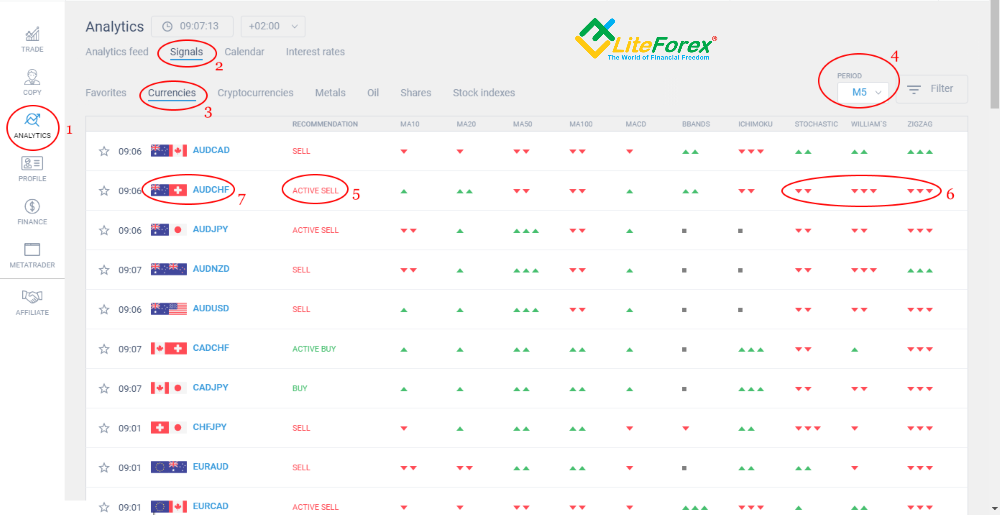This screenshot has width=1000, height=515.
Task: Open the Copy trading sidebar icon
Action: 32,83
